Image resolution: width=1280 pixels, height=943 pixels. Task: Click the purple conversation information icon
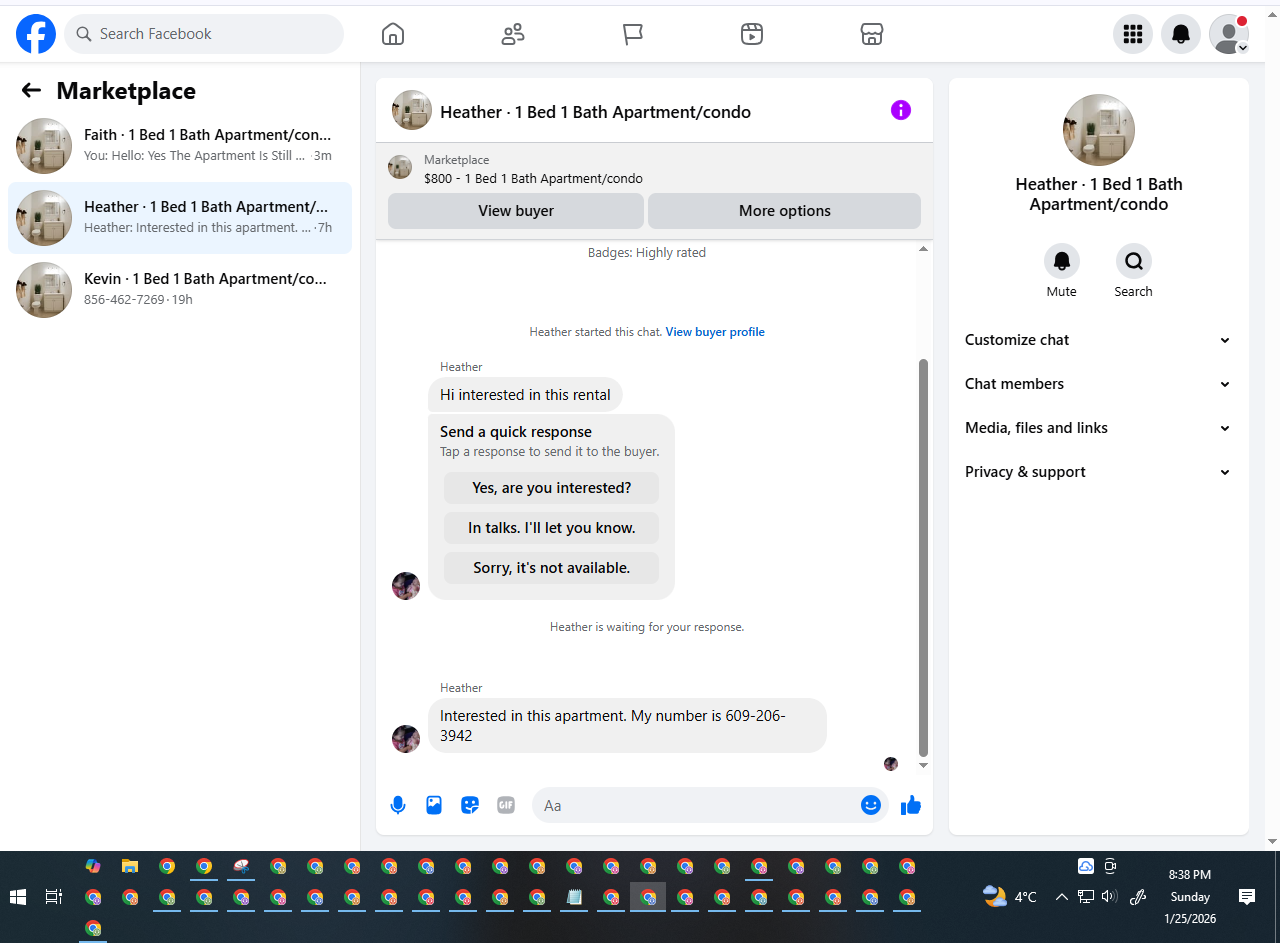click(901, 110)
